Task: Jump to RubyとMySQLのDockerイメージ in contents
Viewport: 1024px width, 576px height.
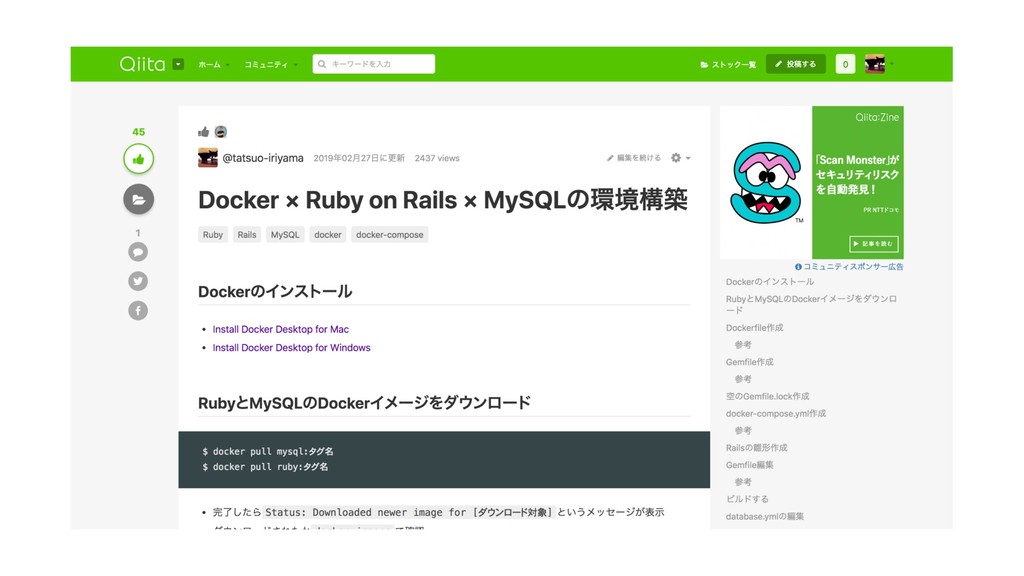Action: pyautogui.click(x=812, y=304)
